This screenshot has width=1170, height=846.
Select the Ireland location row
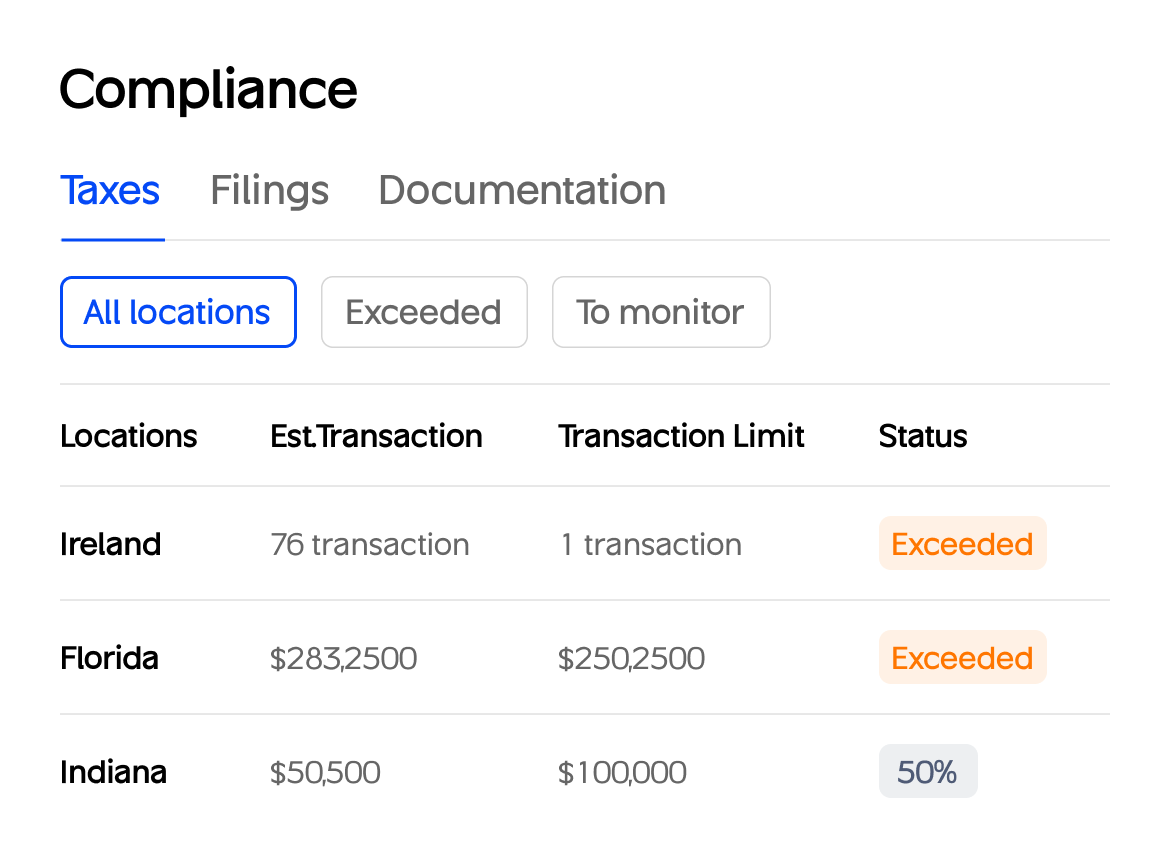click(585, 544)
